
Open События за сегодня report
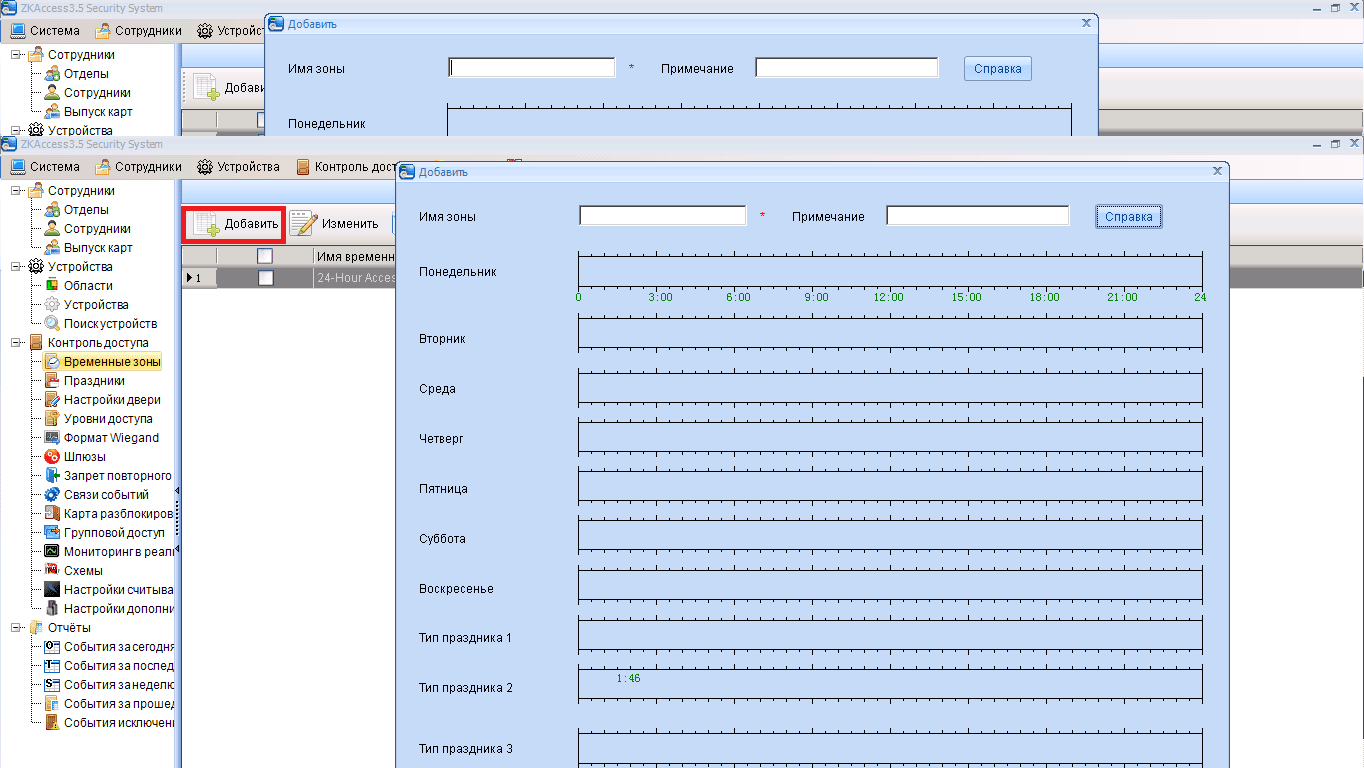click(x=118, y=647)
